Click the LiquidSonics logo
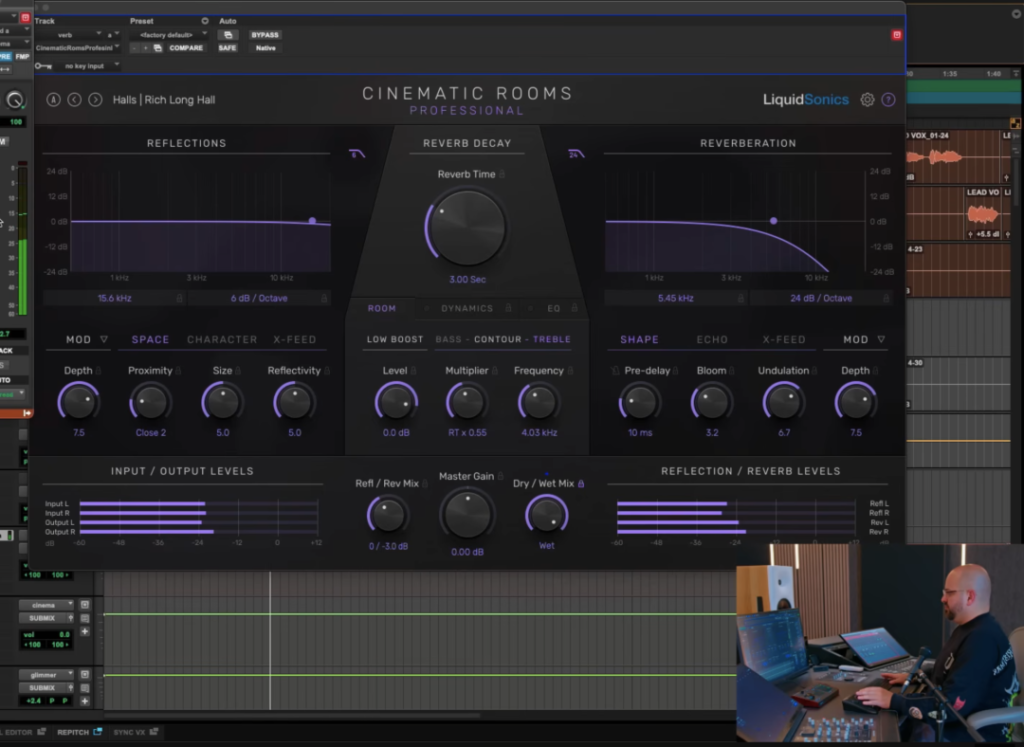 806,100
